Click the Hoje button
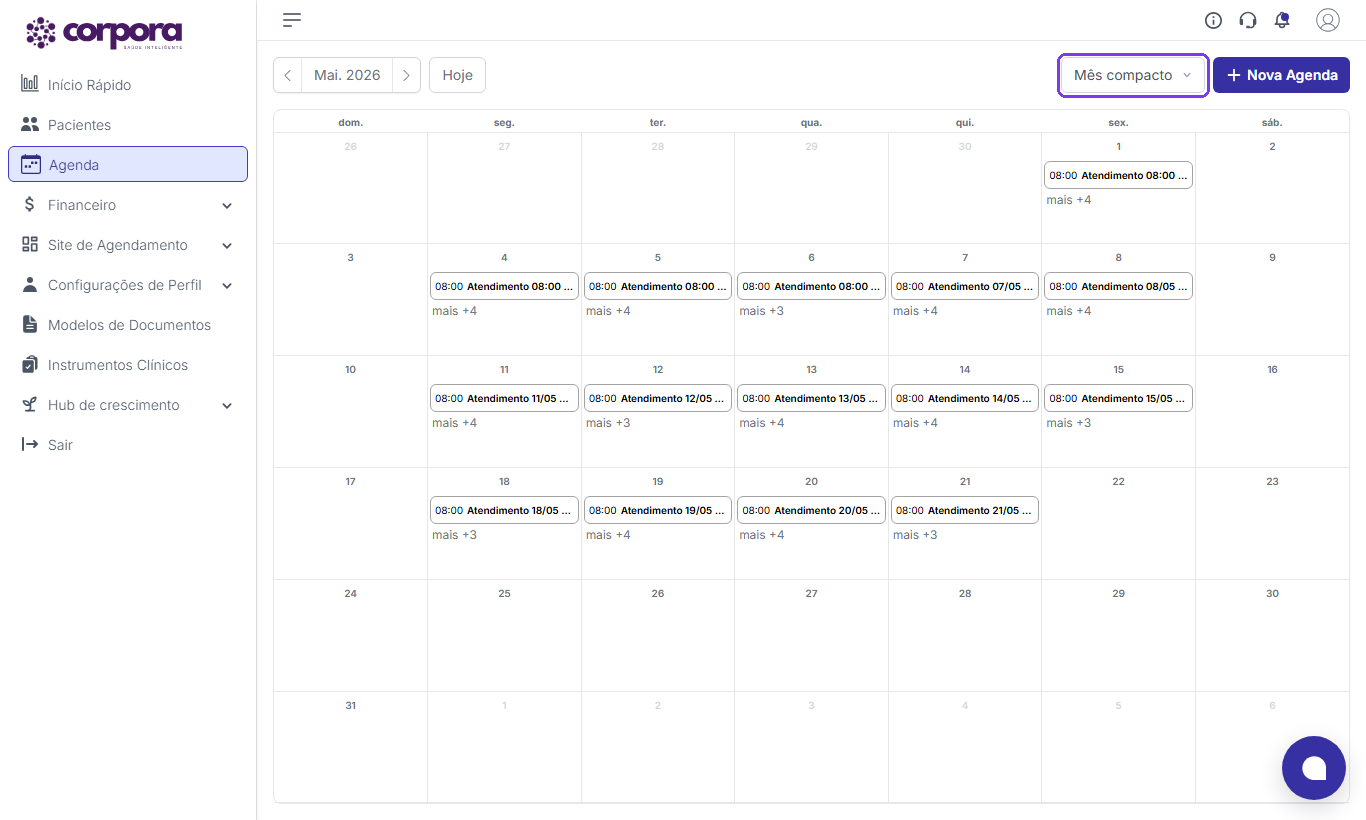This screenshot has height=820, width=1366. point(457,75)
